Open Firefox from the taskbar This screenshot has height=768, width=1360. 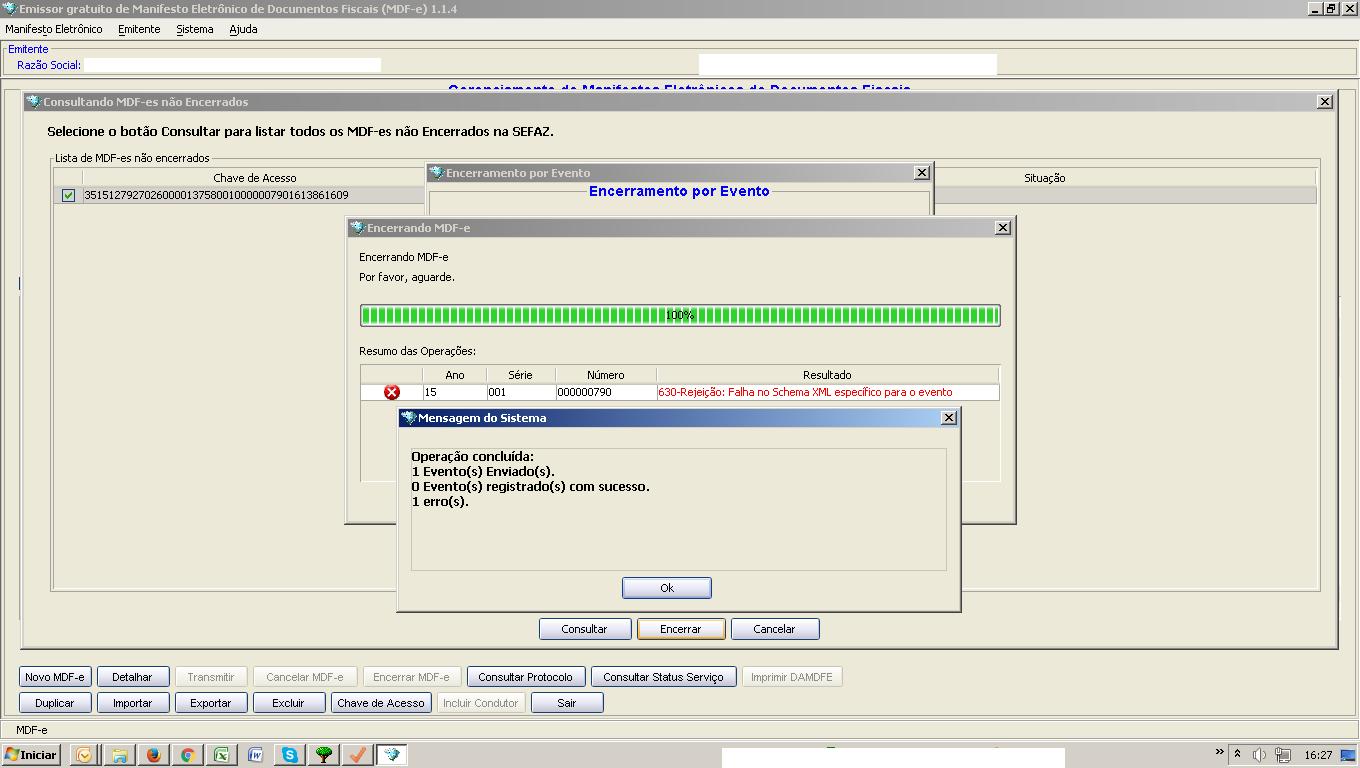(153, 755)
